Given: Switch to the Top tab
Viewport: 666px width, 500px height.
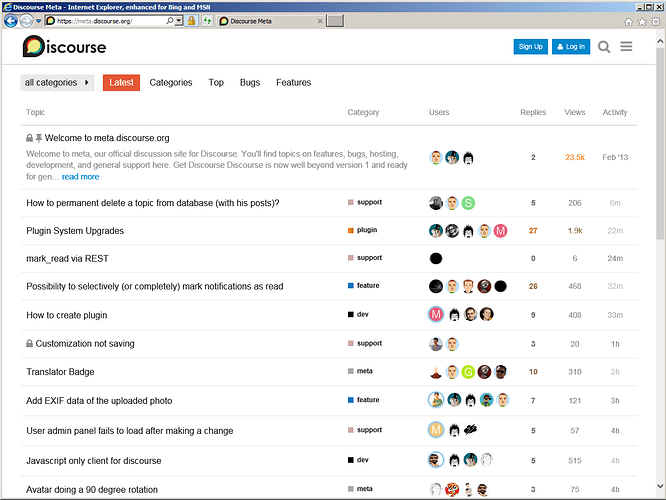Looking at the screenshot, I should coord(216,82).
